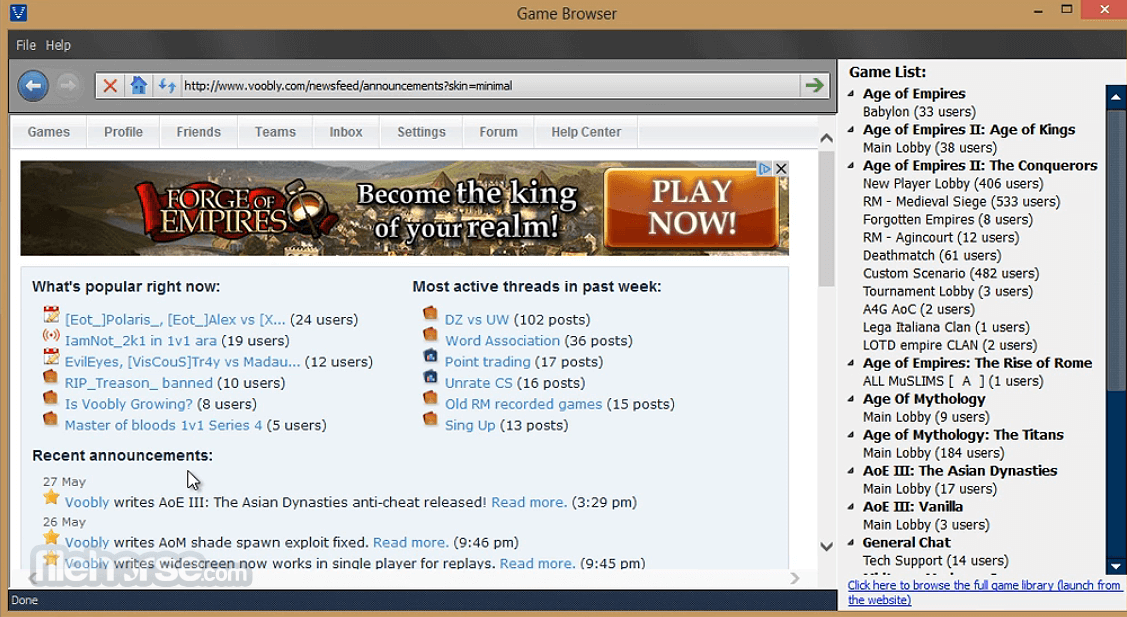Click star icon by Asian Dynasties announcement
Image resolution: width=1127 pixels, height=617 pixels.
(x=51, y=497)
